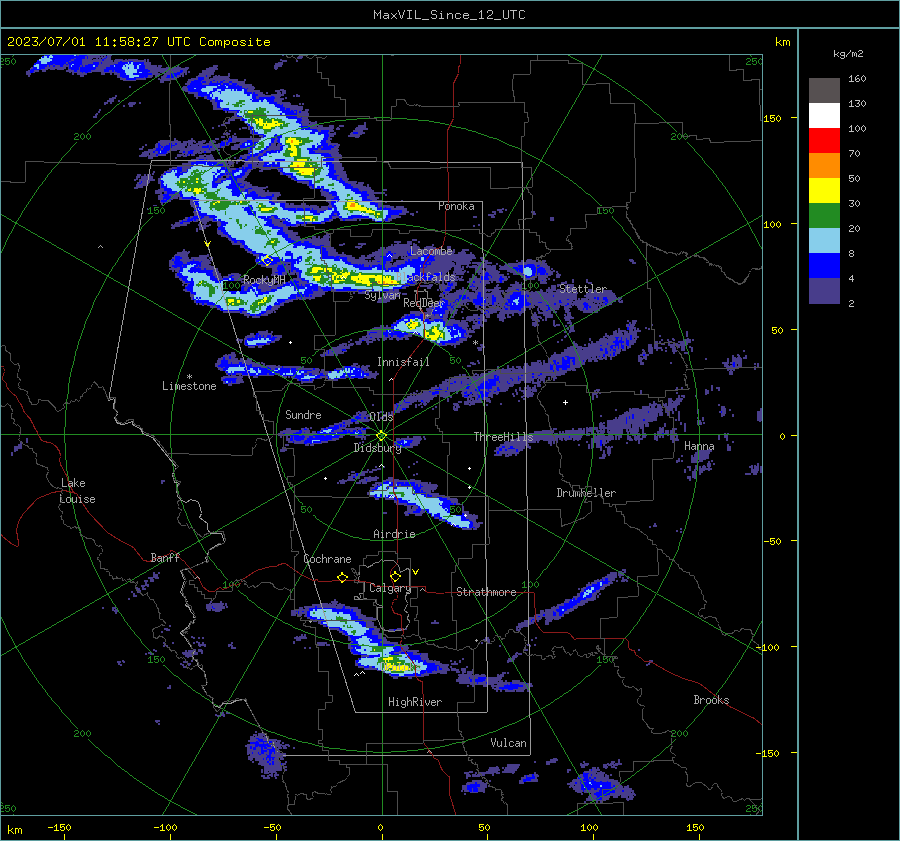The image size is (900, 841).
Task: Select the light blue 8-20 legend swatch
Action: click(x=824, y=241)
